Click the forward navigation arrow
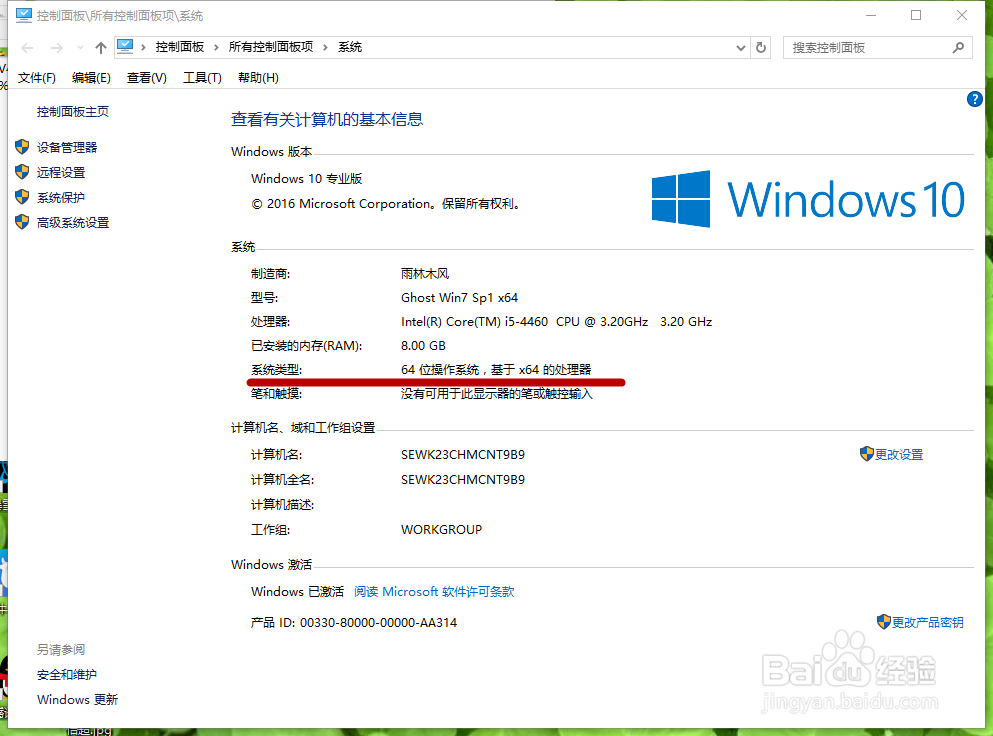The image size is (993, 736). click(x=57, y=48)
